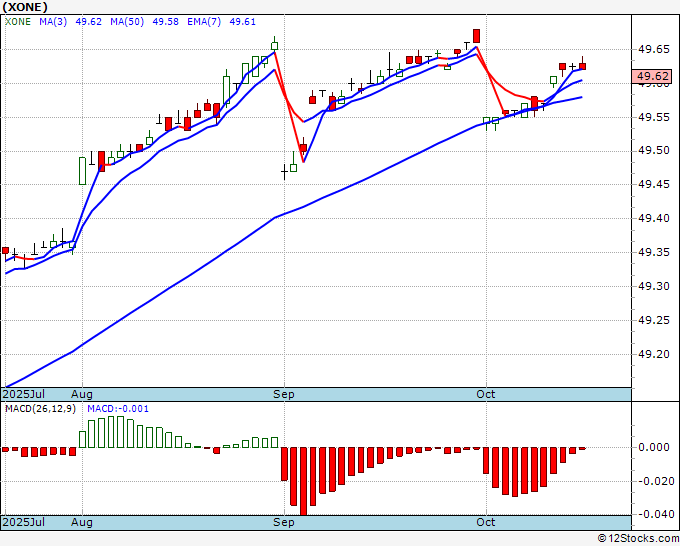
Task: Click the Sep label on MACD axis
Action: [x=284, y=522]
